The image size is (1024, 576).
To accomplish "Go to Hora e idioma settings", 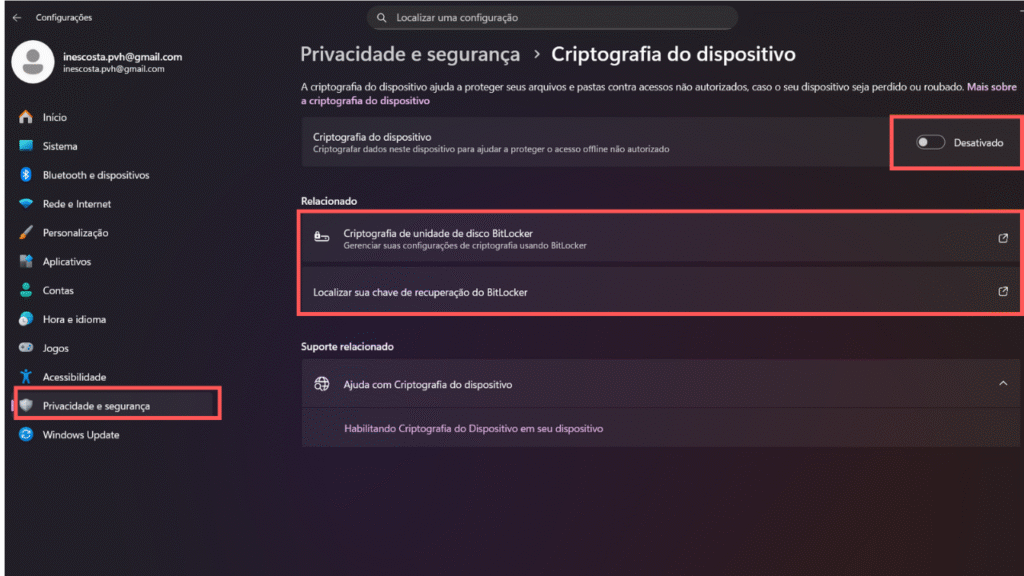I will [74, 320].
